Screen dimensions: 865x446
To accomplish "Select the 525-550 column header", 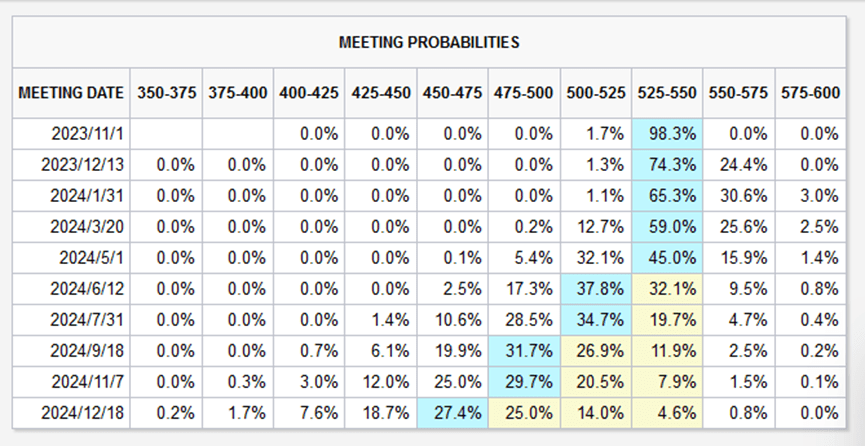I will pos(667,93).
